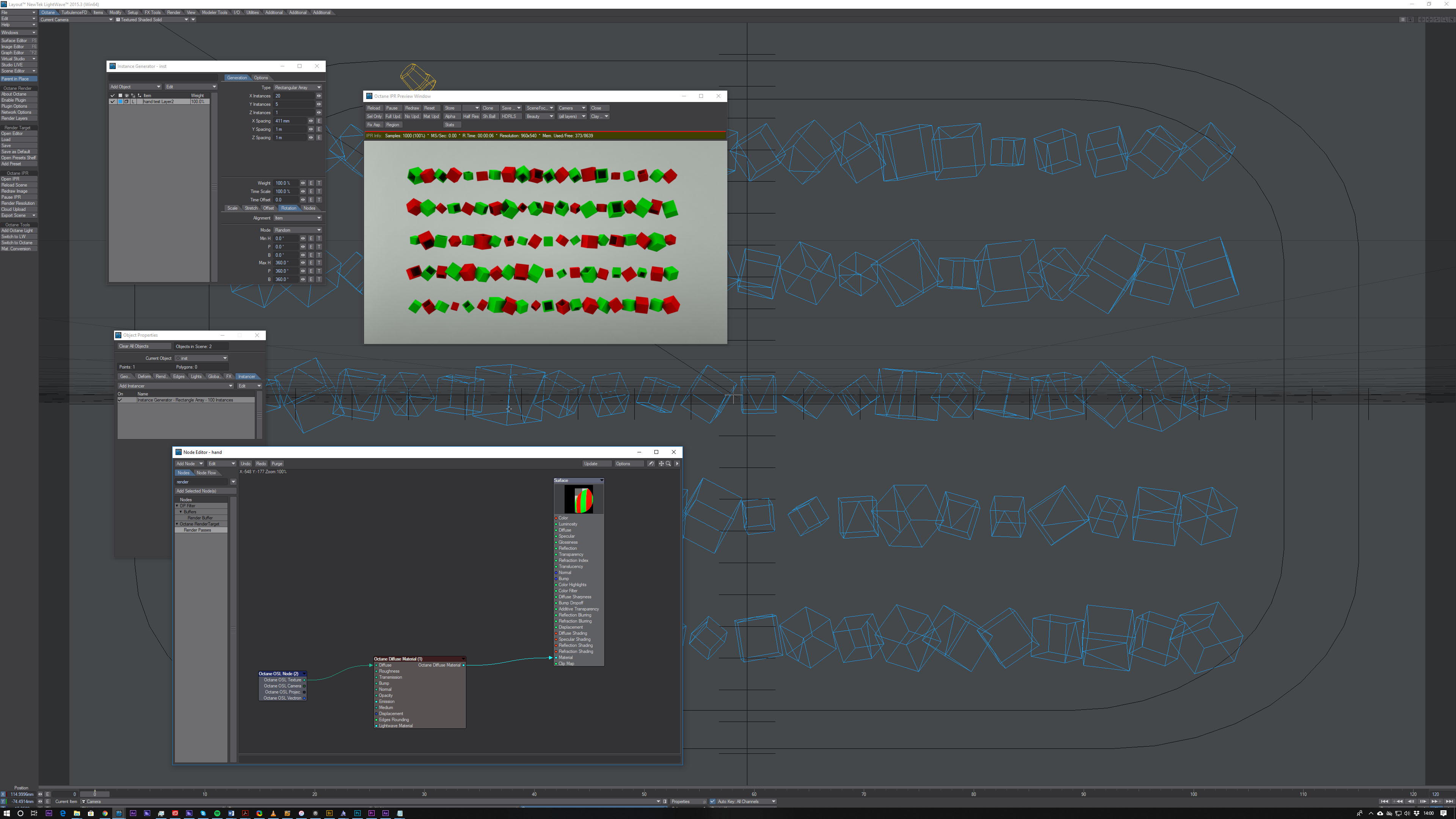Jump to last frame playback button
Screen dimensions: 1456x819
[x=1449, y=802]
